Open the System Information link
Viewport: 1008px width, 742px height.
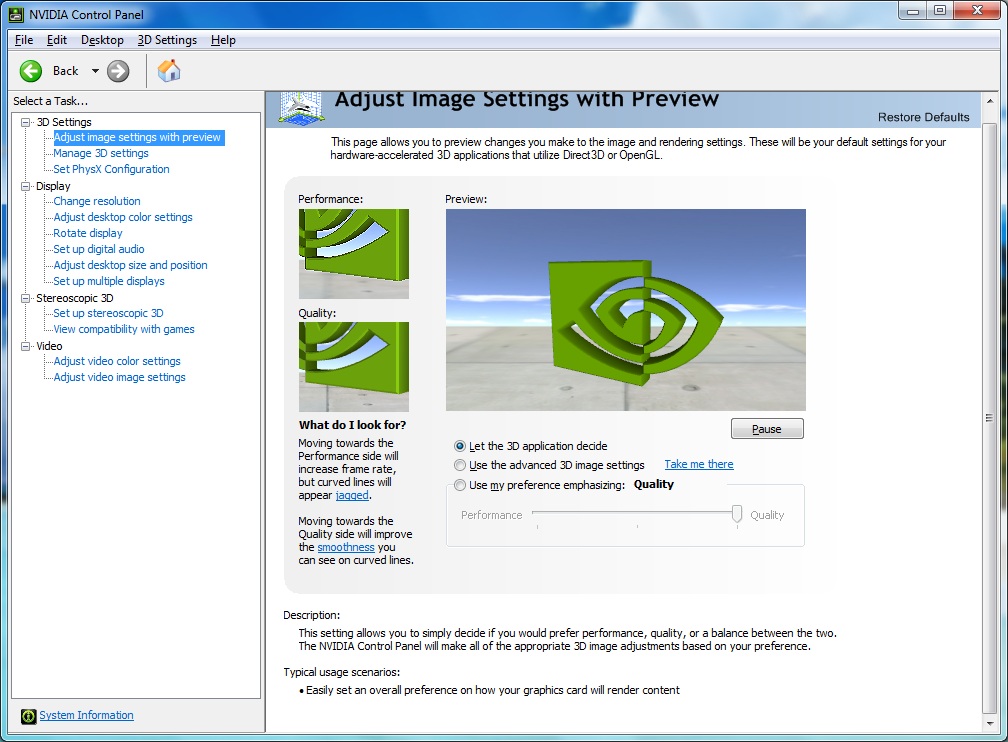click(x=86, y=715)
